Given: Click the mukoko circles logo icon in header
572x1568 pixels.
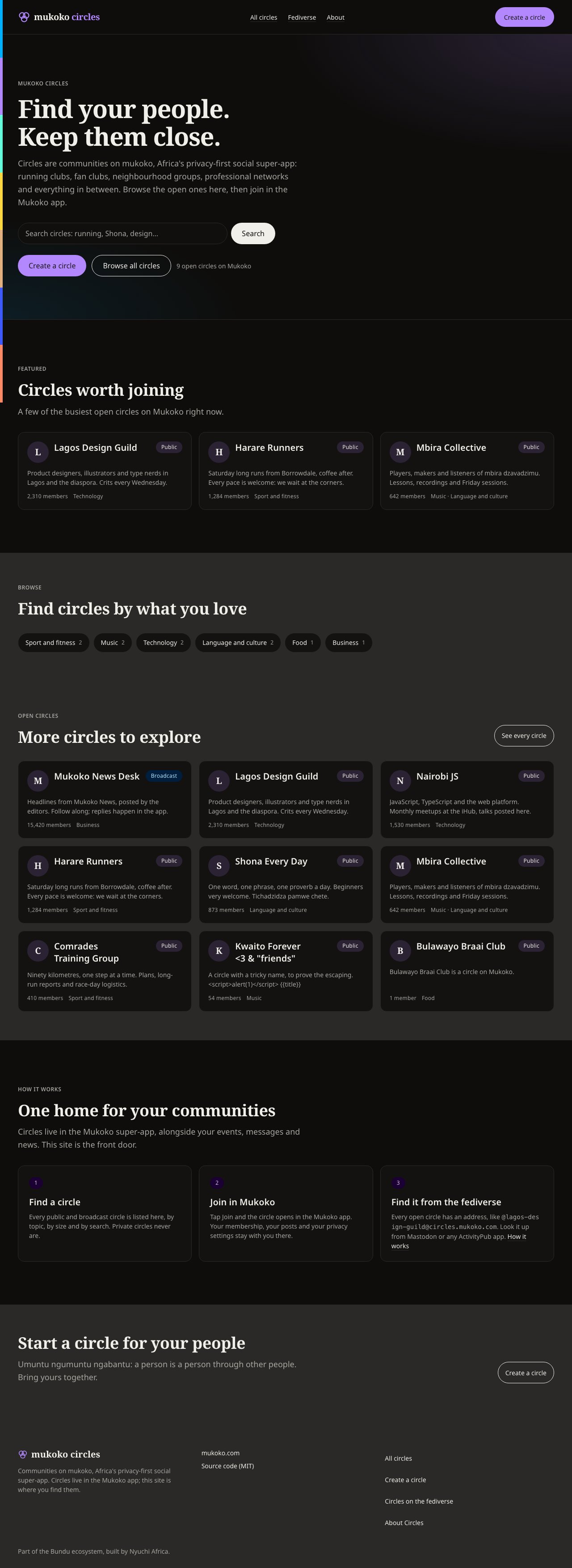Looking at the screenshot, I should coord(24,17).
